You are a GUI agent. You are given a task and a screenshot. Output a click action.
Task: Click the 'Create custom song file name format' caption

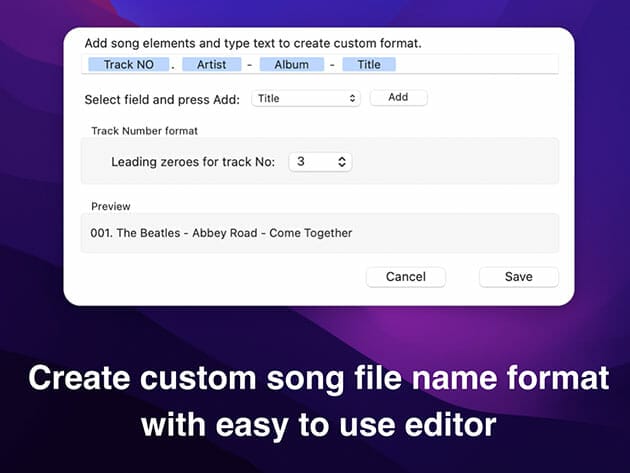tap(318, 379)
